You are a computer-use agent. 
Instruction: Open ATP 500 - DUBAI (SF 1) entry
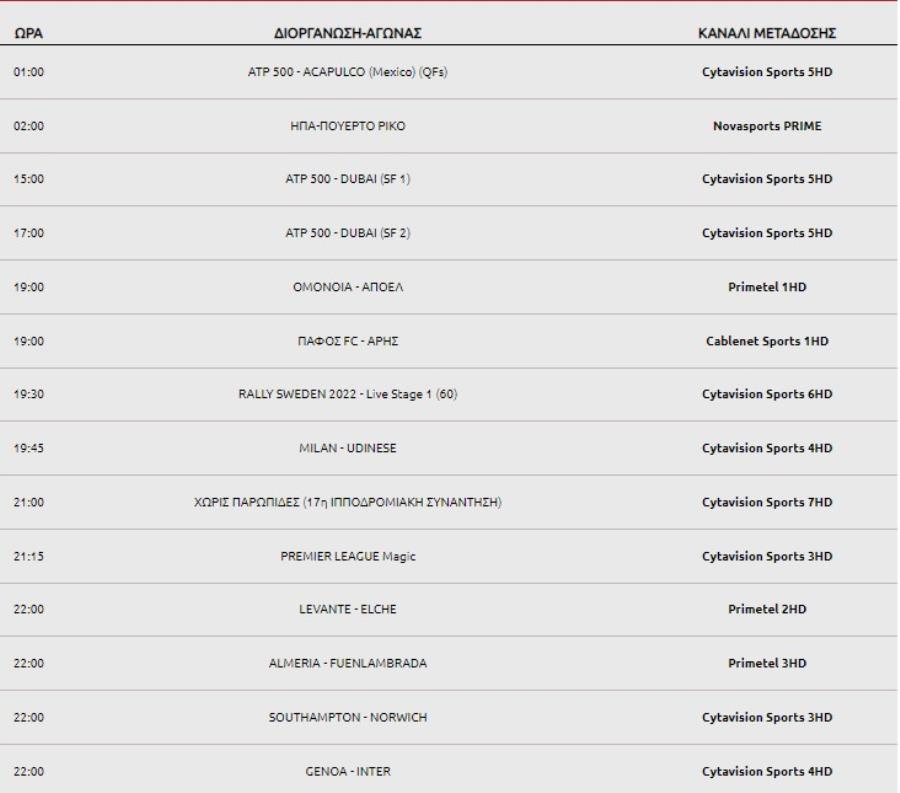point(348,179)
